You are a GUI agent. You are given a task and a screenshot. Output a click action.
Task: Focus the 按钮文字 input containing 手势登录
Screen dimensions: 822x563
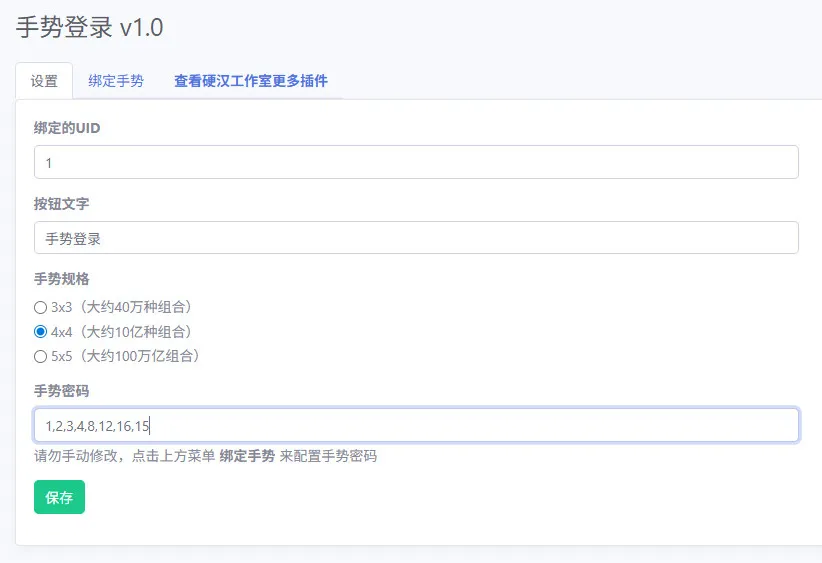click(416, 237)
